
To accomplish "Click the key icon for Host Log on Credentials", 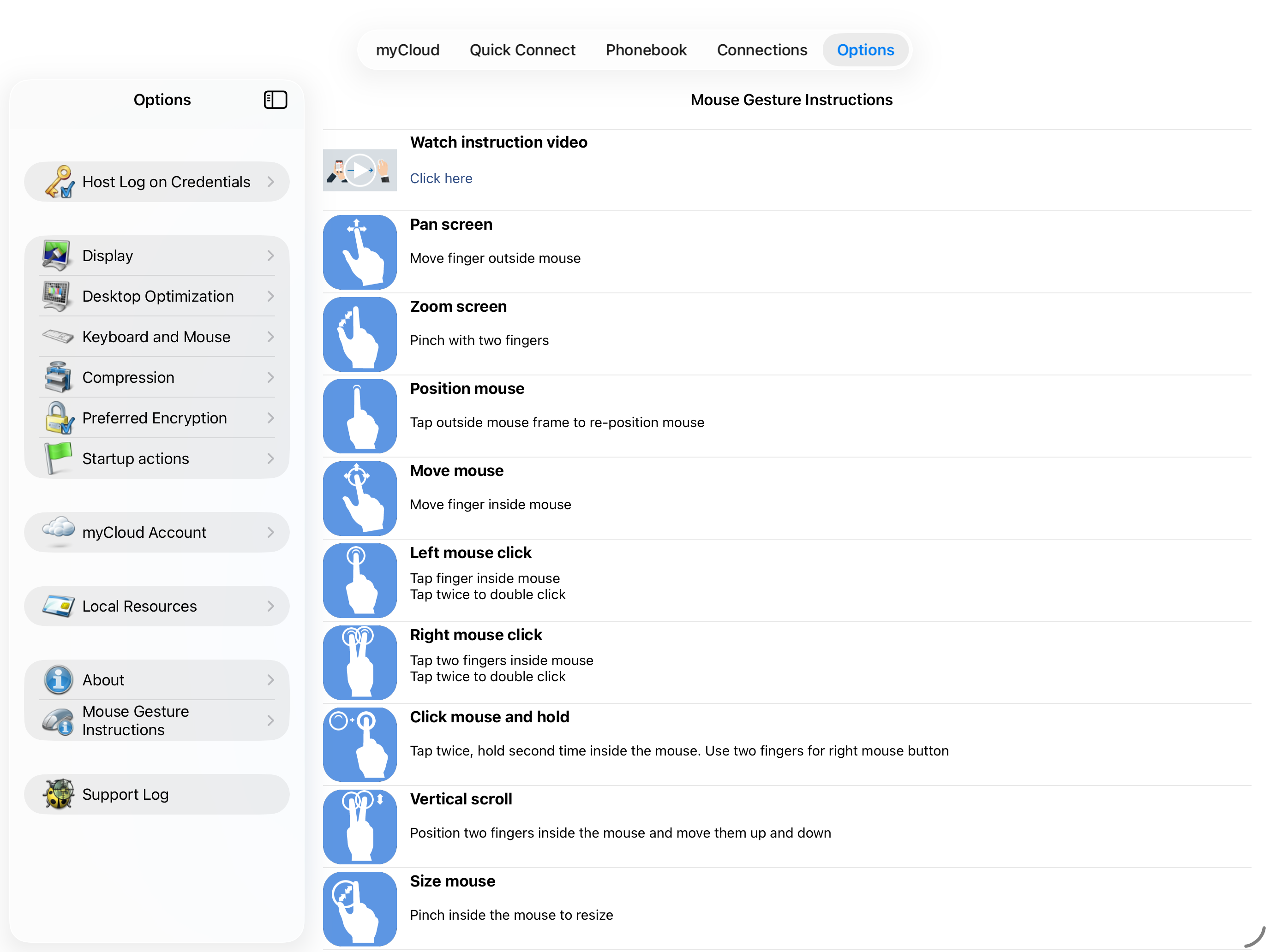I will (59, 181).
